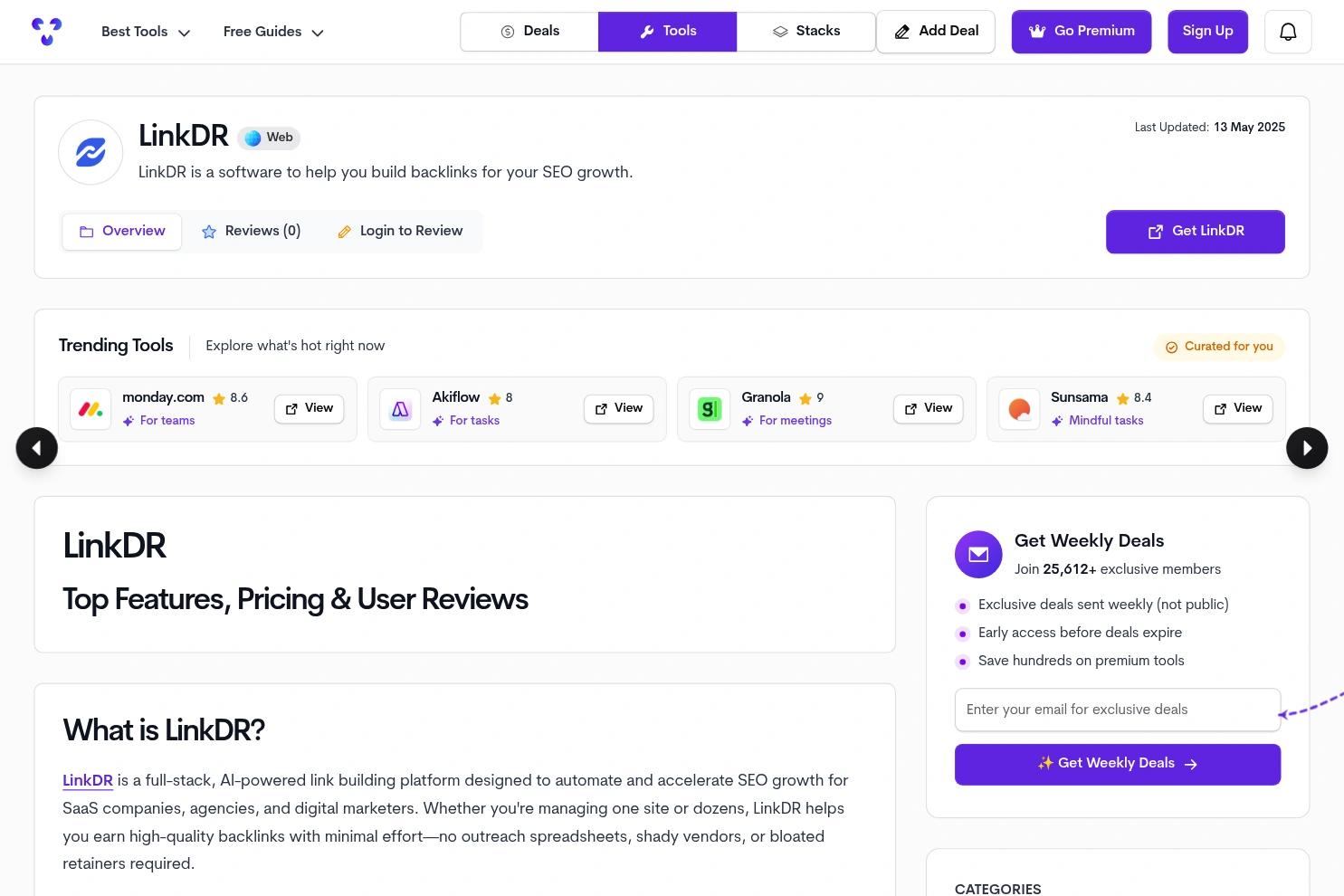Click the site logo in the header
The height and width of the screenshot is (896, 1344).
(46, 32)
